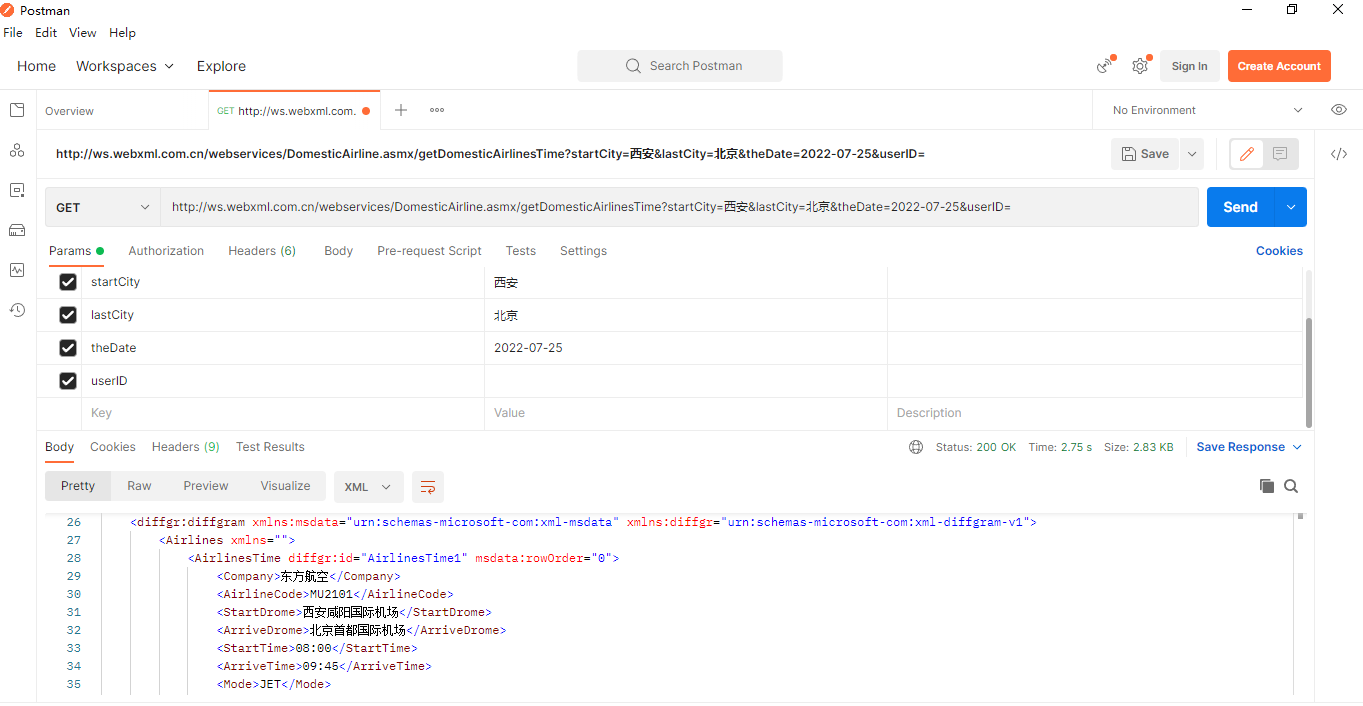Switch to Visualize response view
Viewport: 1363px width, 706px height.
[x=286, y=486]
